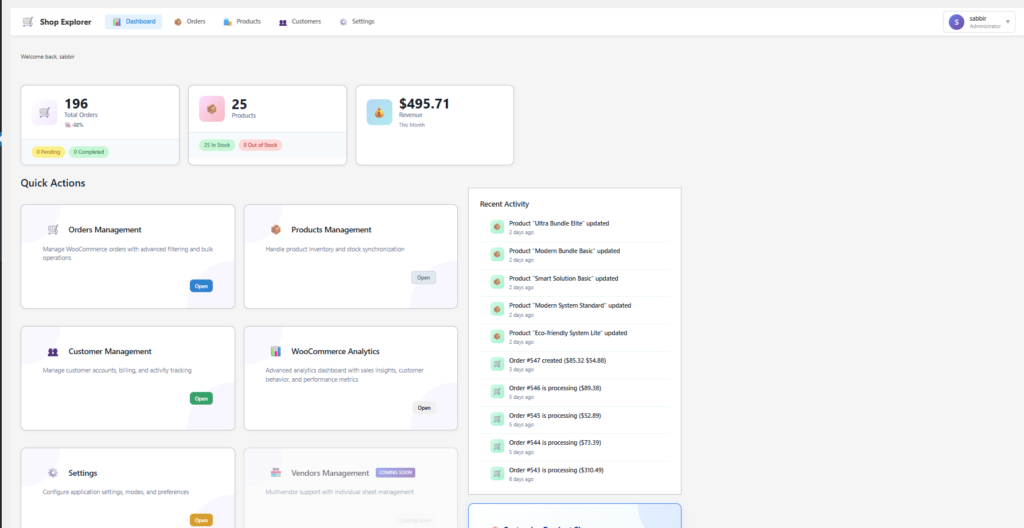Click the icon beside Eco-friendly System Lite activity
The image size is (1024, 528).
(497, 337)
